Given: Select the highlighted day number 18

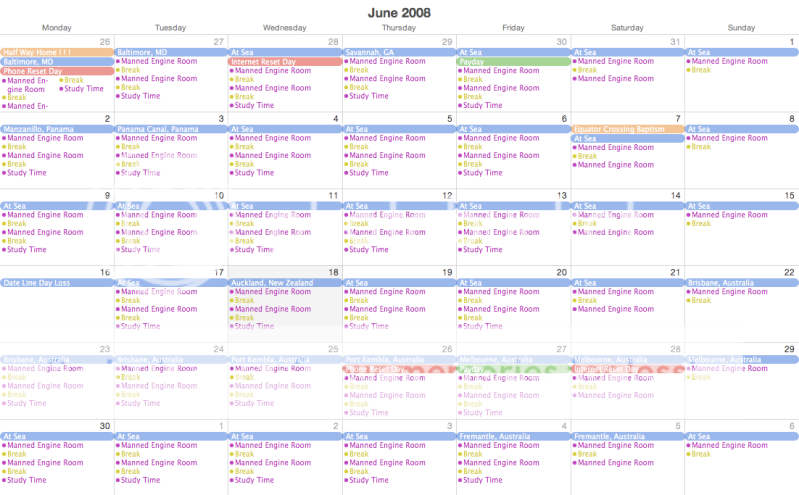Looking at the screenshot, I should click(x=333, y=272).
